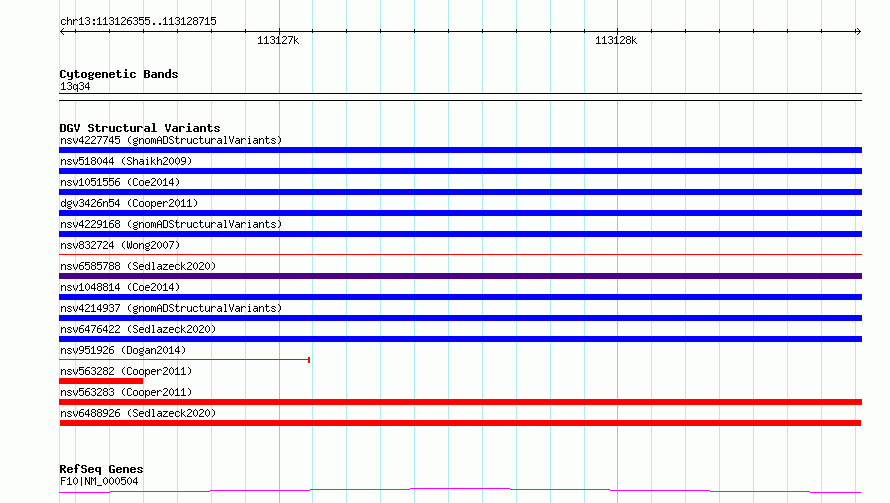
Task: Click nsv563283 (Cooper2011) label
Action: (126, 392)
